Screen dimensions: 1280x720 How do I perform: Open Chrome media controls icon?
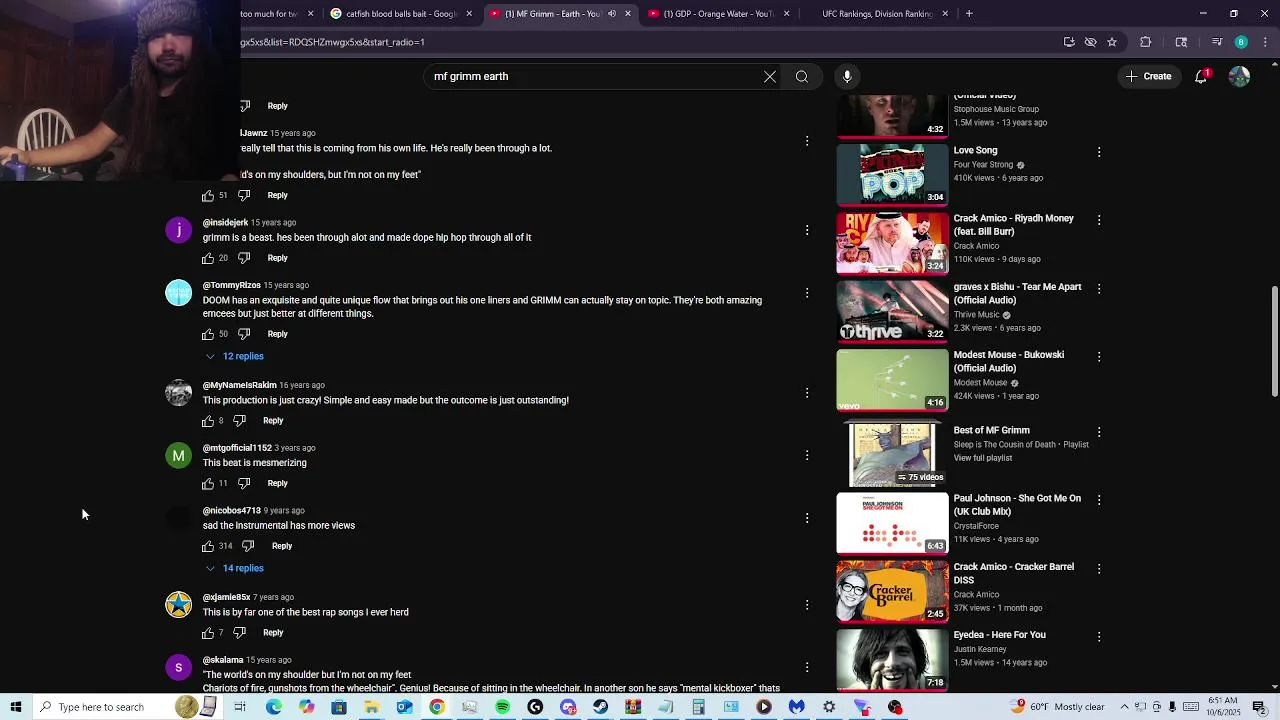(x=1217, y=42)
